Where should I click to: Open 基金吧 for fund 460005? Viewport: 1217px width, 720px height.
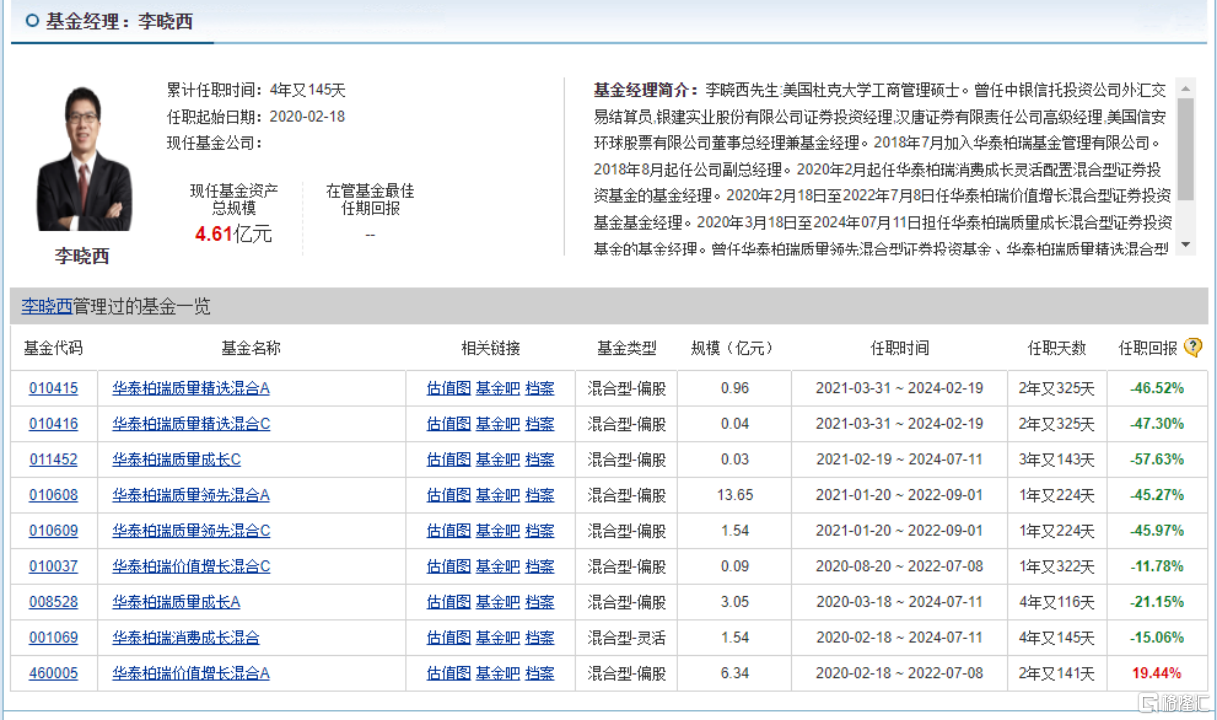click(498, 673)
